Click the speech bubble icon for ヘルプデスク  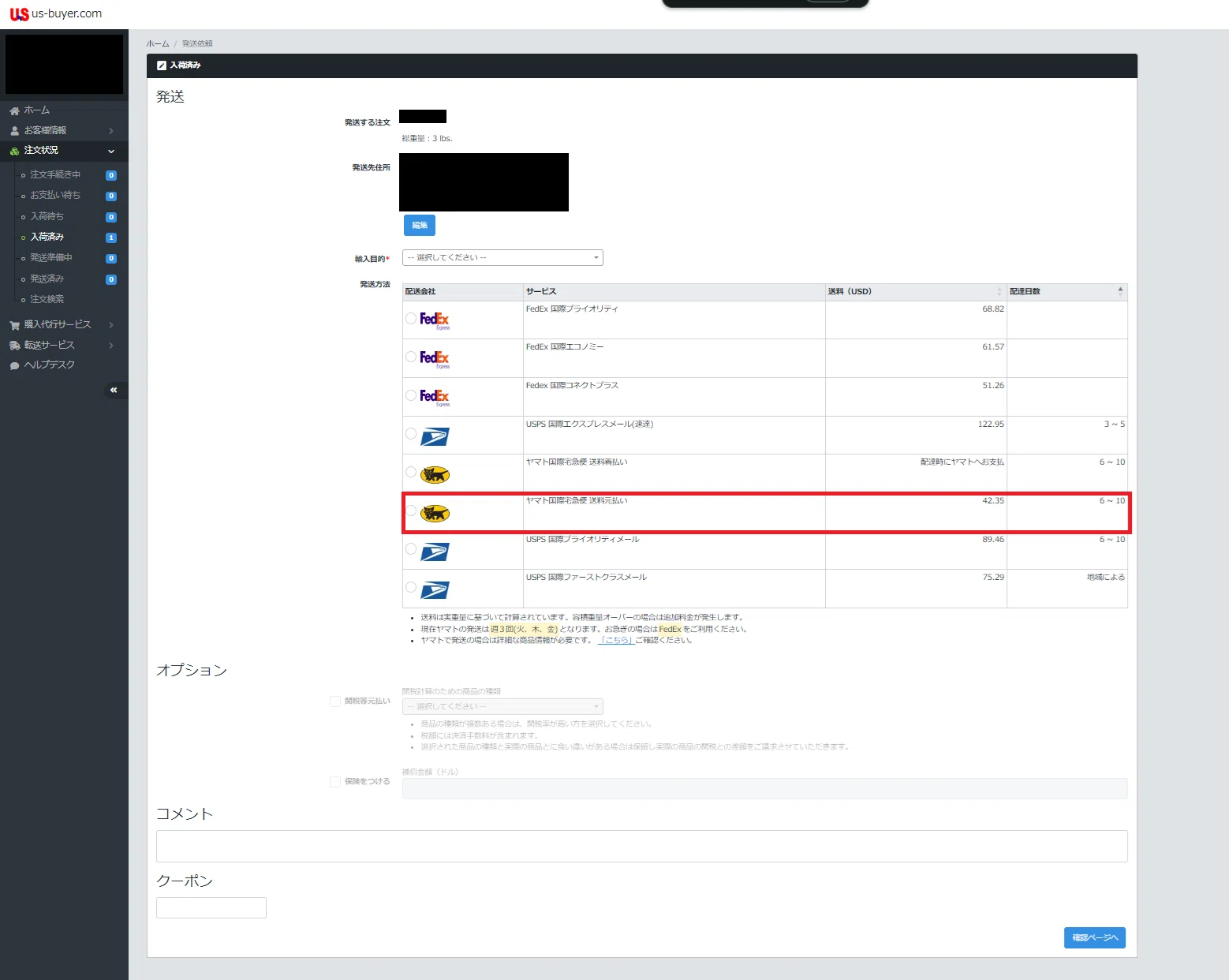coord(14,365)
